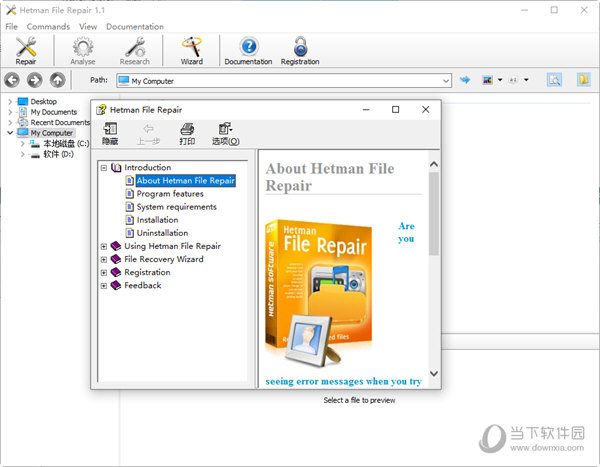
Task: Expand the My Documents tree node
Action: (10, 112)
